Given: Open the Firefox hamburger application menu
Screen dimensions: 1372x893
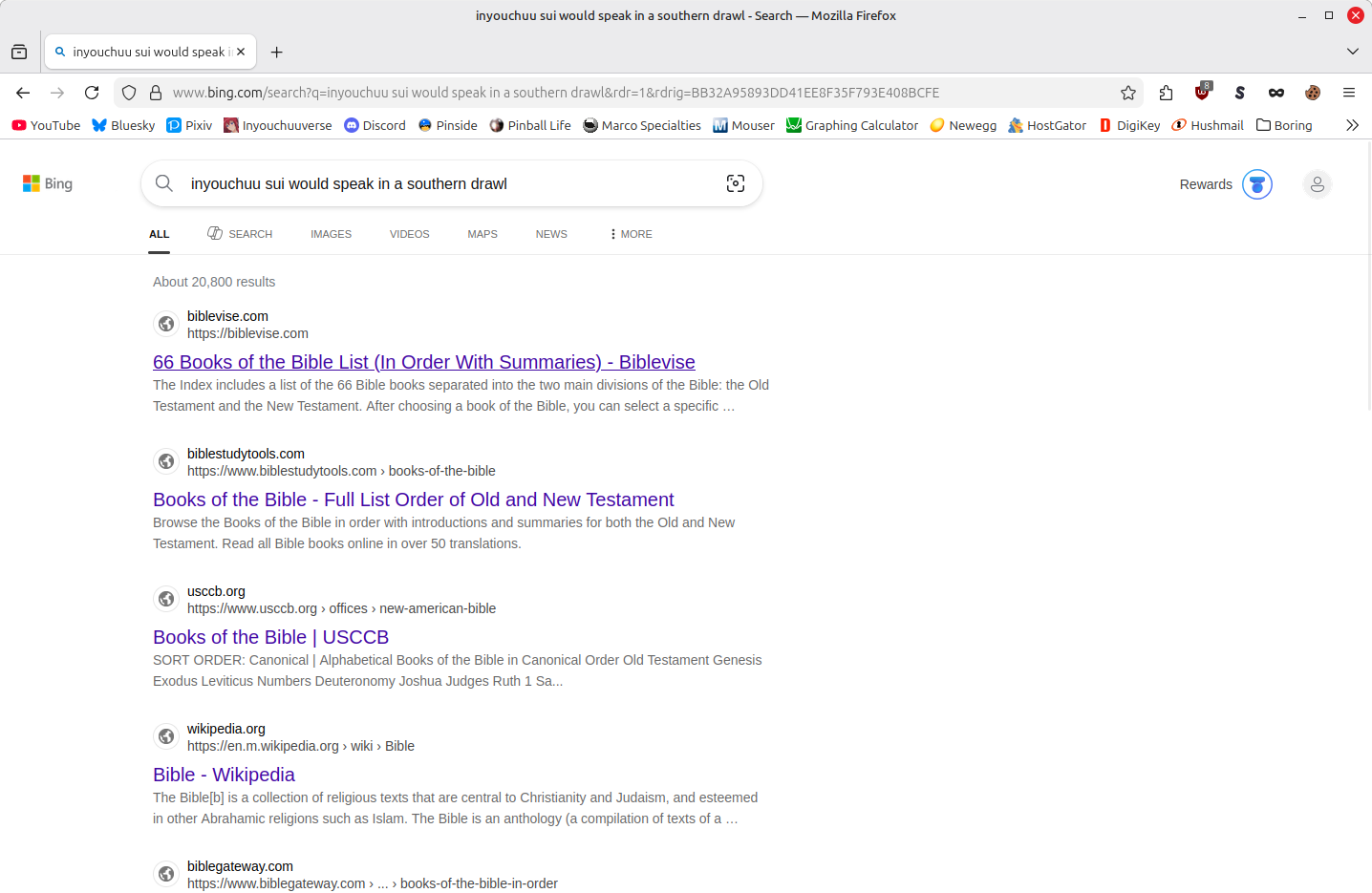Looking at the screenshot, I should 1349,93.
